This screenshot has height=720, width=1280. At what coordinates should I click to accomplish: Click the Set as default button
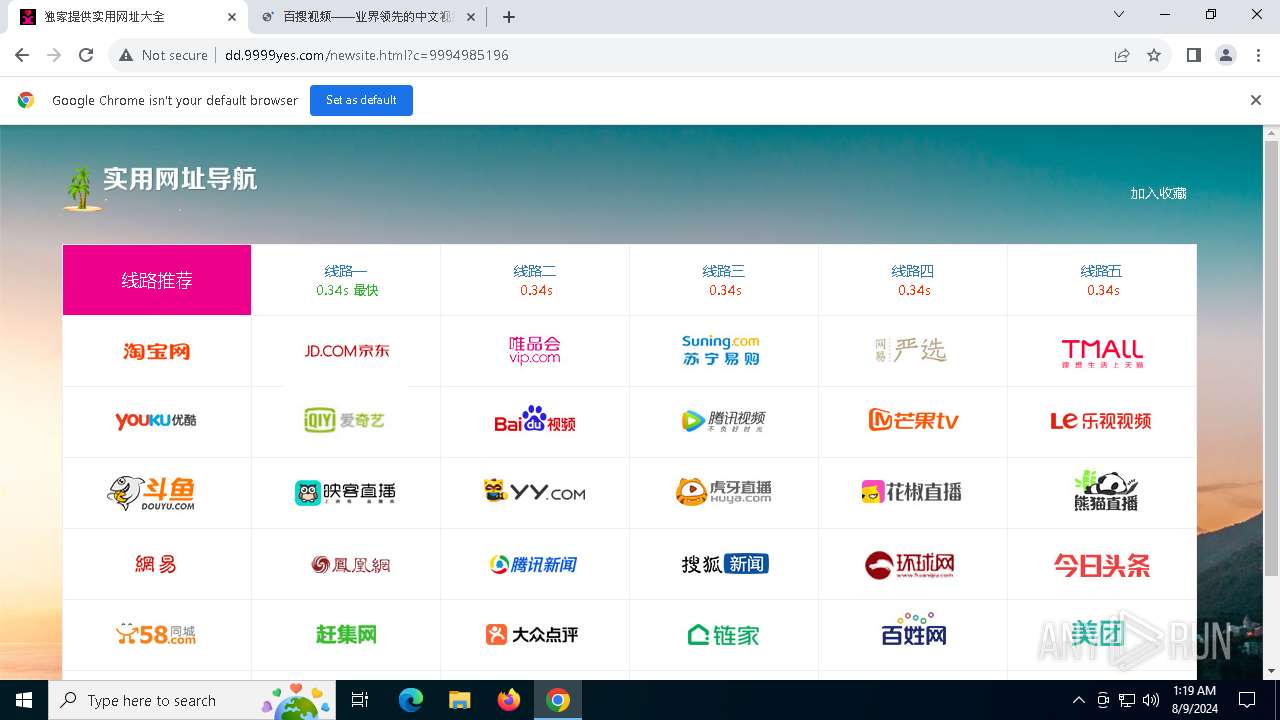pyautogui.click(x=361, y=100)
